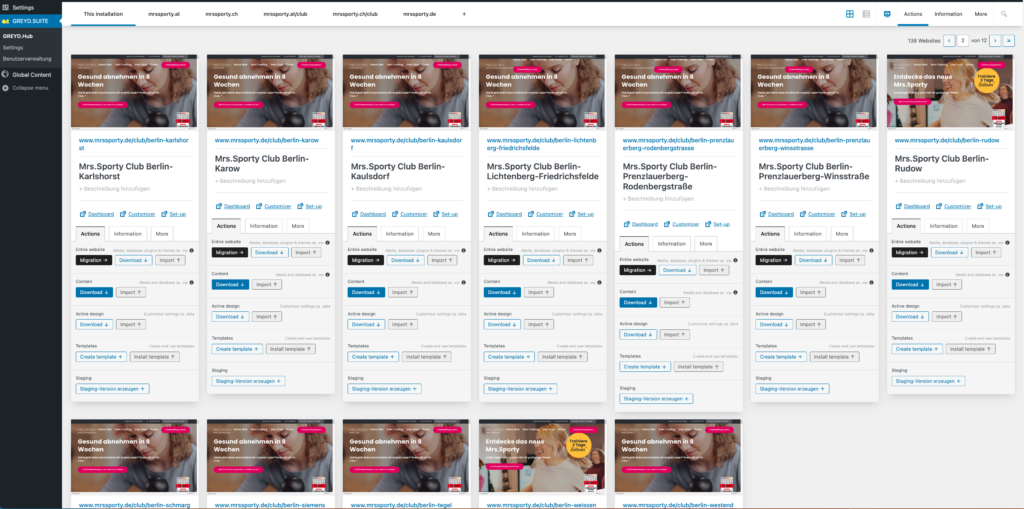Toggle the preview eye icon in toolbar
Screen dimensions: 1024x509
click(x=887, y=14)
